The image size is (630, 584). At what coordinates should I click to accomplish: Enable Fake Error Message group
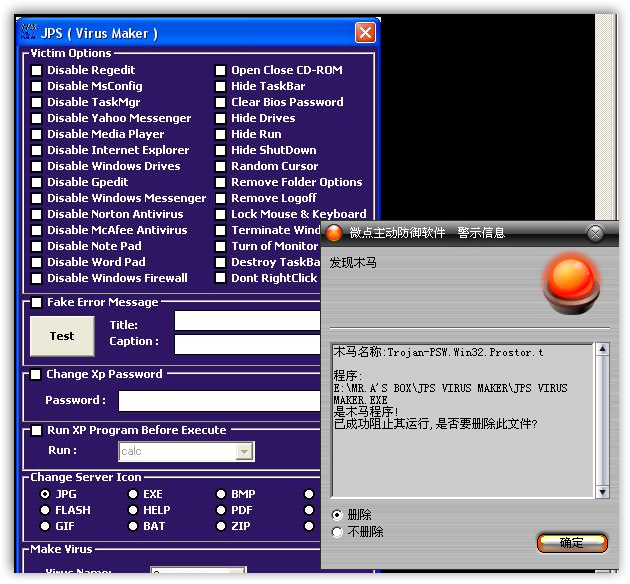37,302
